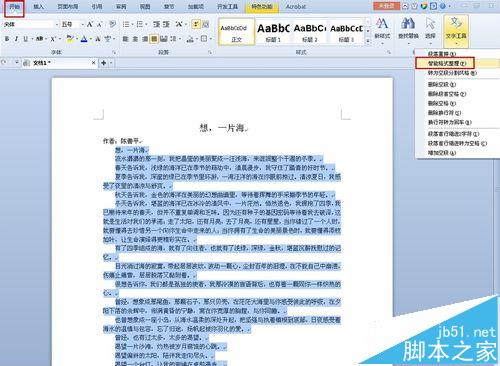
Task: Click the superscript x² icon
Action: point(53,39)
